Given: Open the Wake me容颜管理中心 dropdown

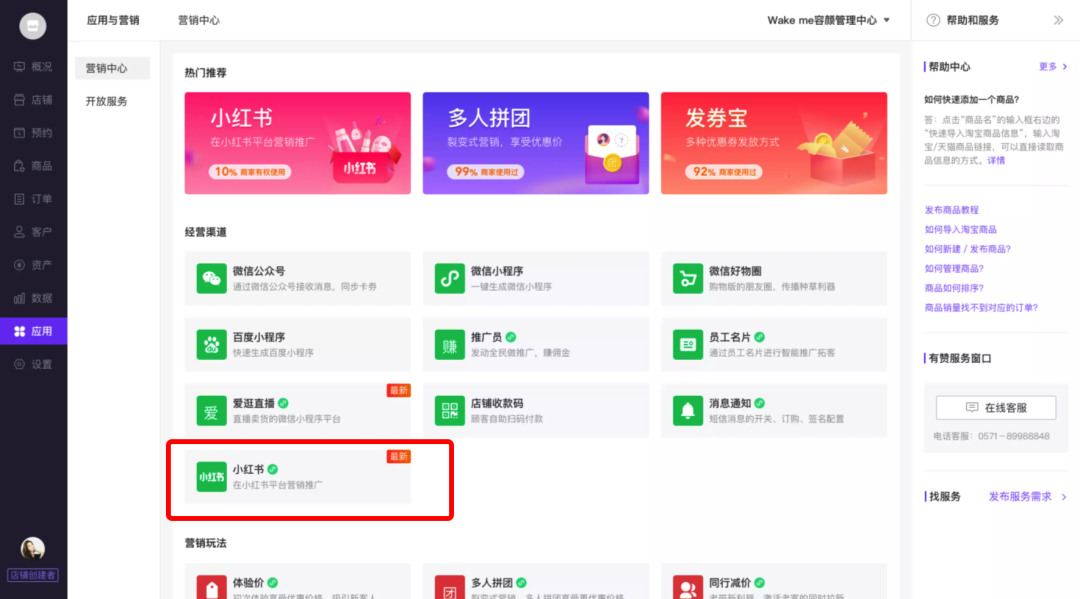Looking at the screenshot, I should [829, 20].
